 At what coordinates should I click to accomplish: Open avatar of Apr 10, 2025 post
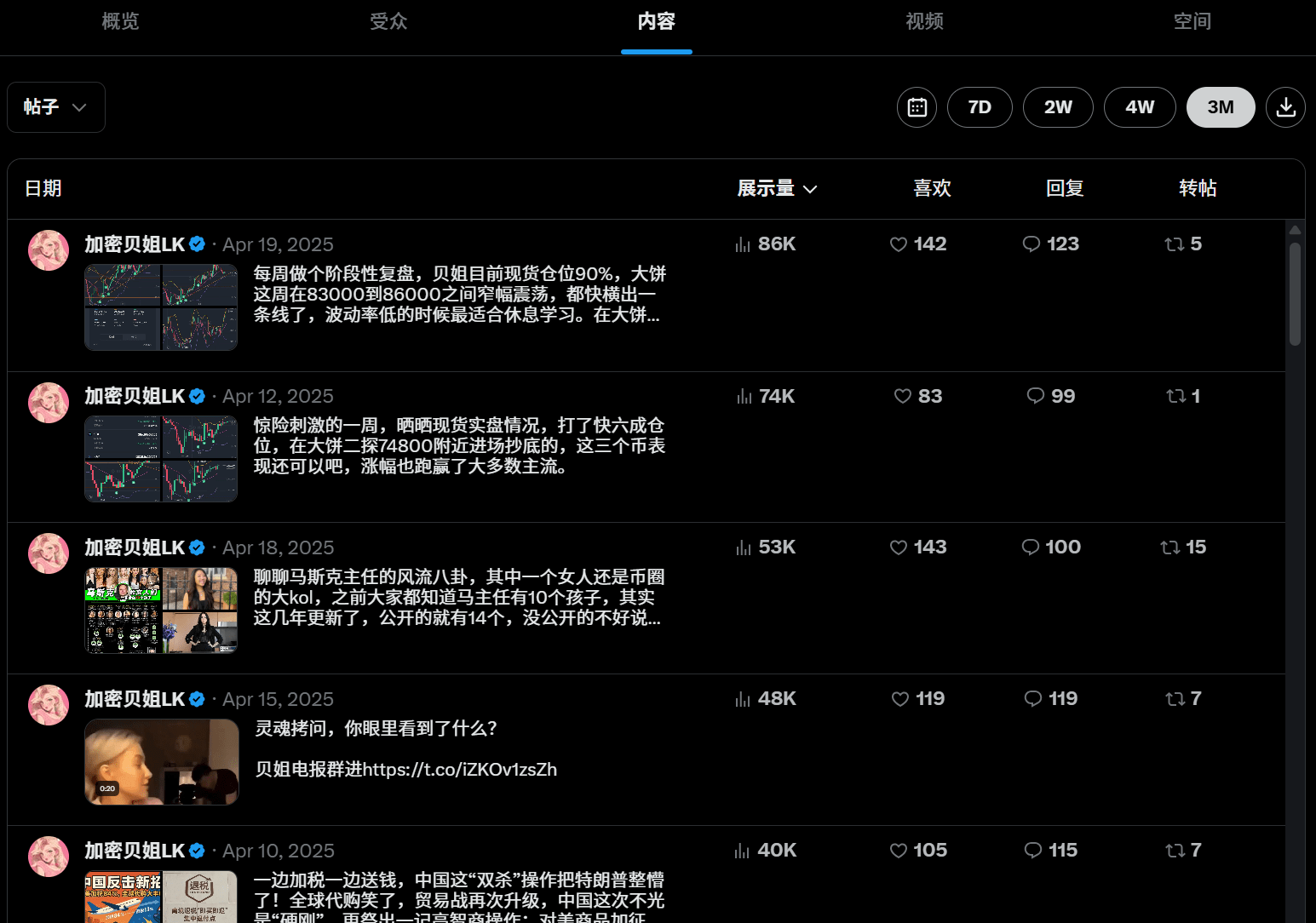pos(49,857)
